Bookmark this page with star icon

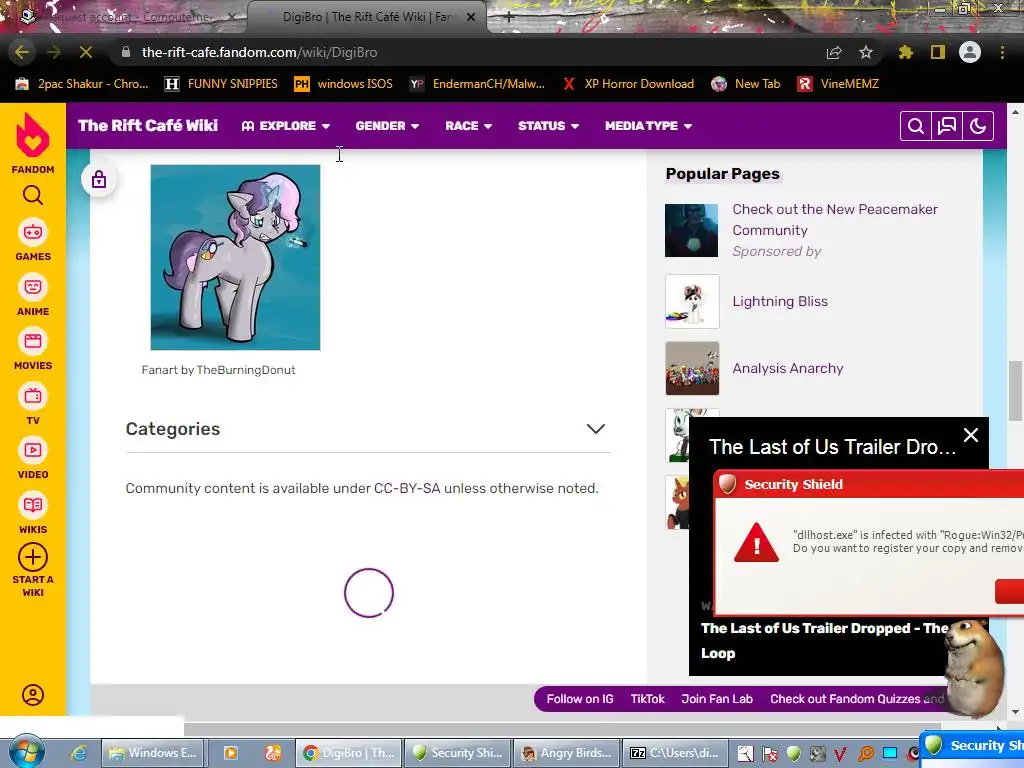tap(866, 52)
